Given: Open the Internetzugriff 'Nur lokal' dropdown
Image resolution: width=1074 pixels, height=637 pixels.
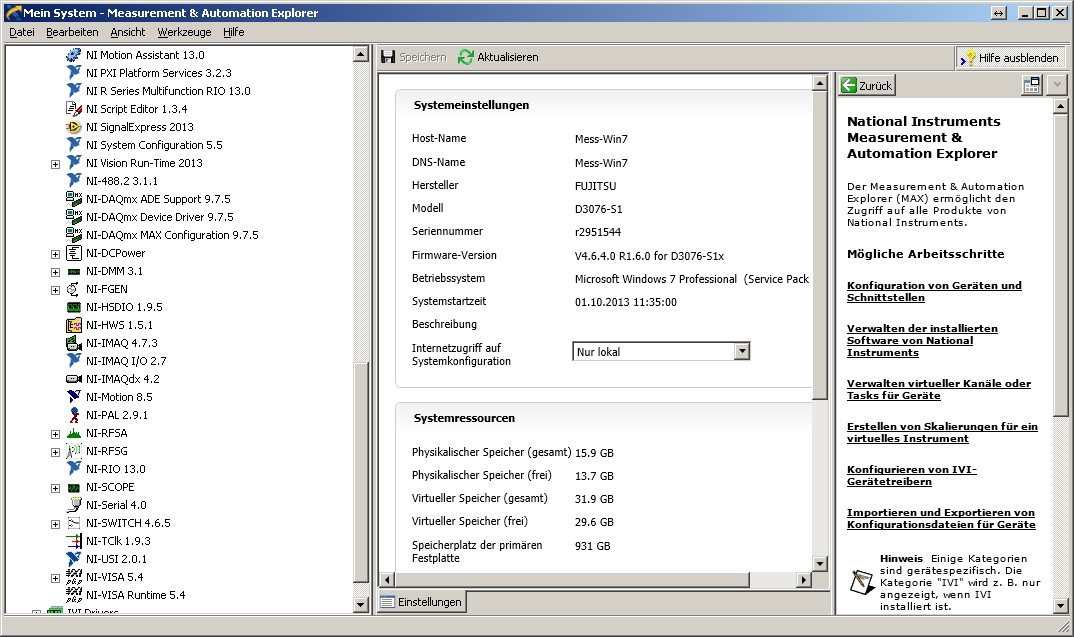Looking at the screenshot, I should tap(741, 351).
